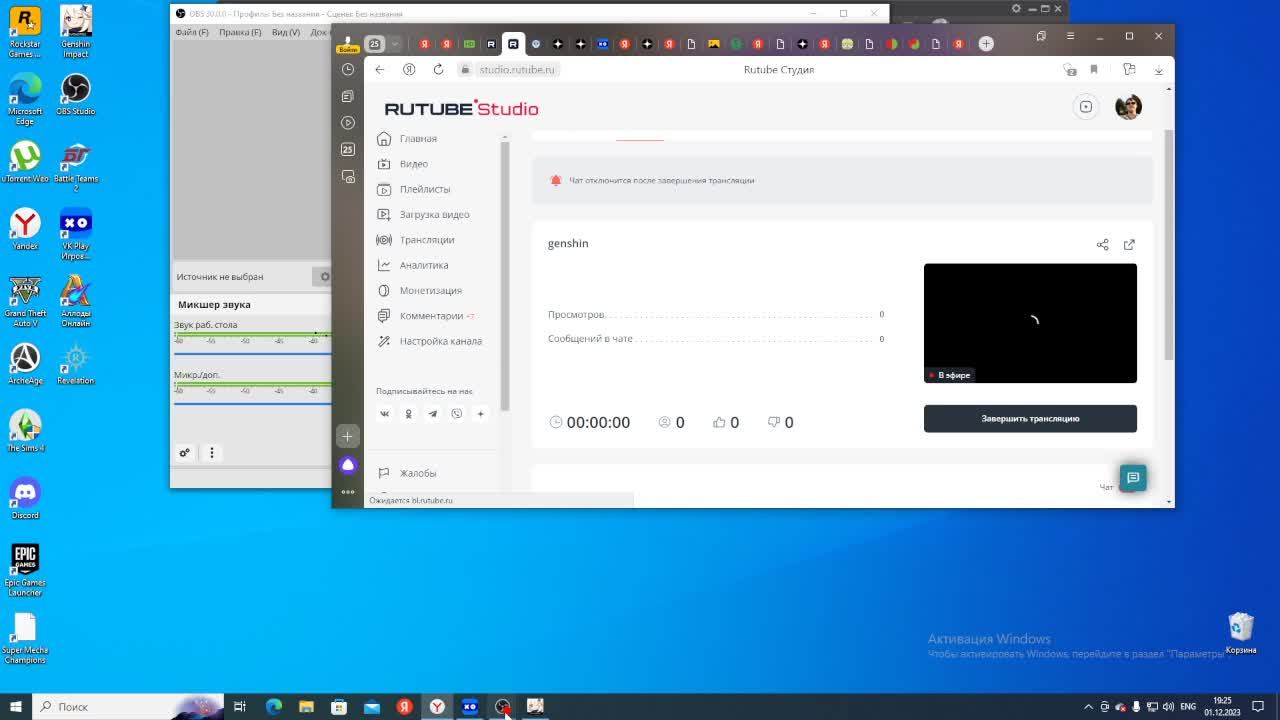Open the notification center

pos(1258,707)
